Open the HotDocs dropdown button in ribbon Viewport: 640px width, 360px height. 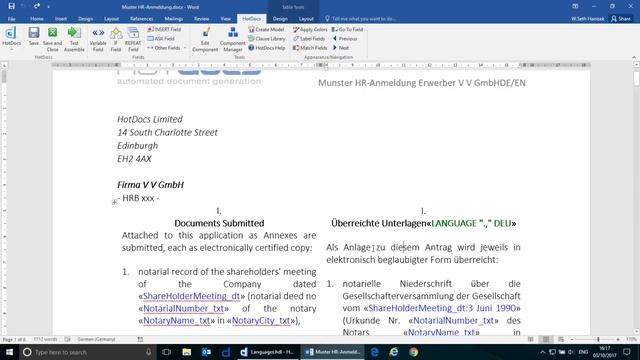click(11, 39)
